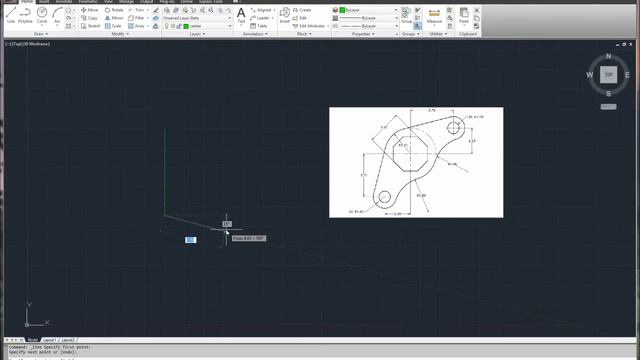Click green object color swatch in Properties
Viewport: 640px width, 360px height.
pos(342,10)
